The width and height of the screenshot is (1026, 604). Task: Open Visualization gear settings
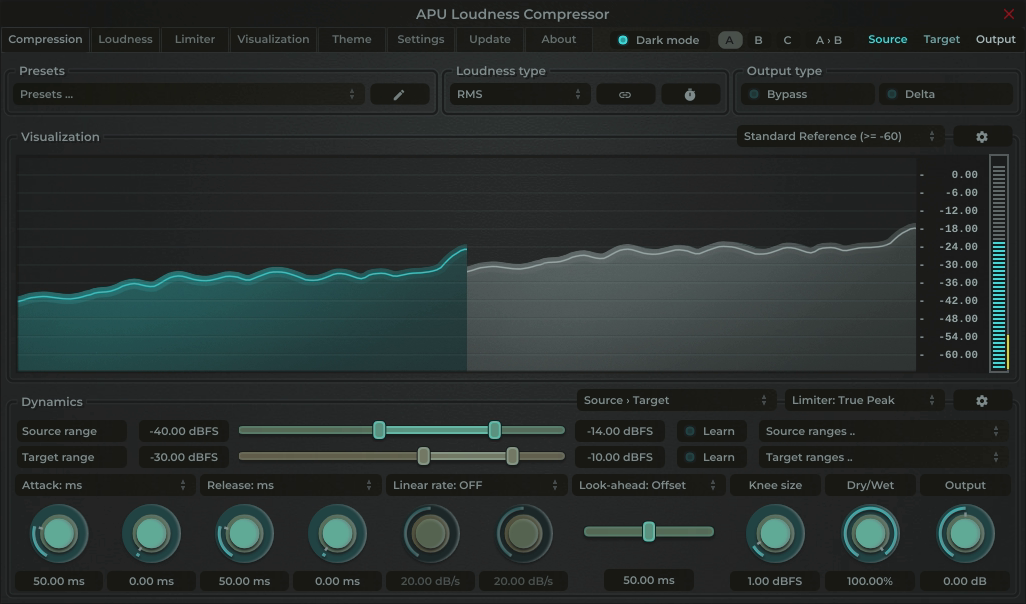(x=982, y=137)
